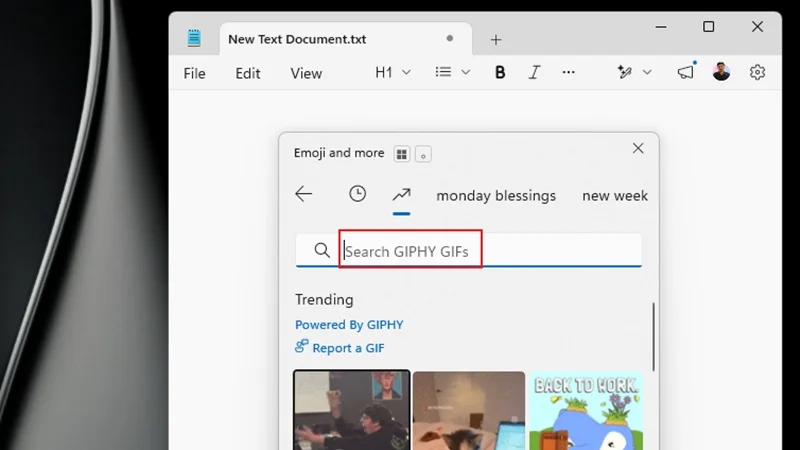This screenshot has height=450, width=800.
Task: Click the GIF panel vertical scrollbar
Action: tap(653, 337)
